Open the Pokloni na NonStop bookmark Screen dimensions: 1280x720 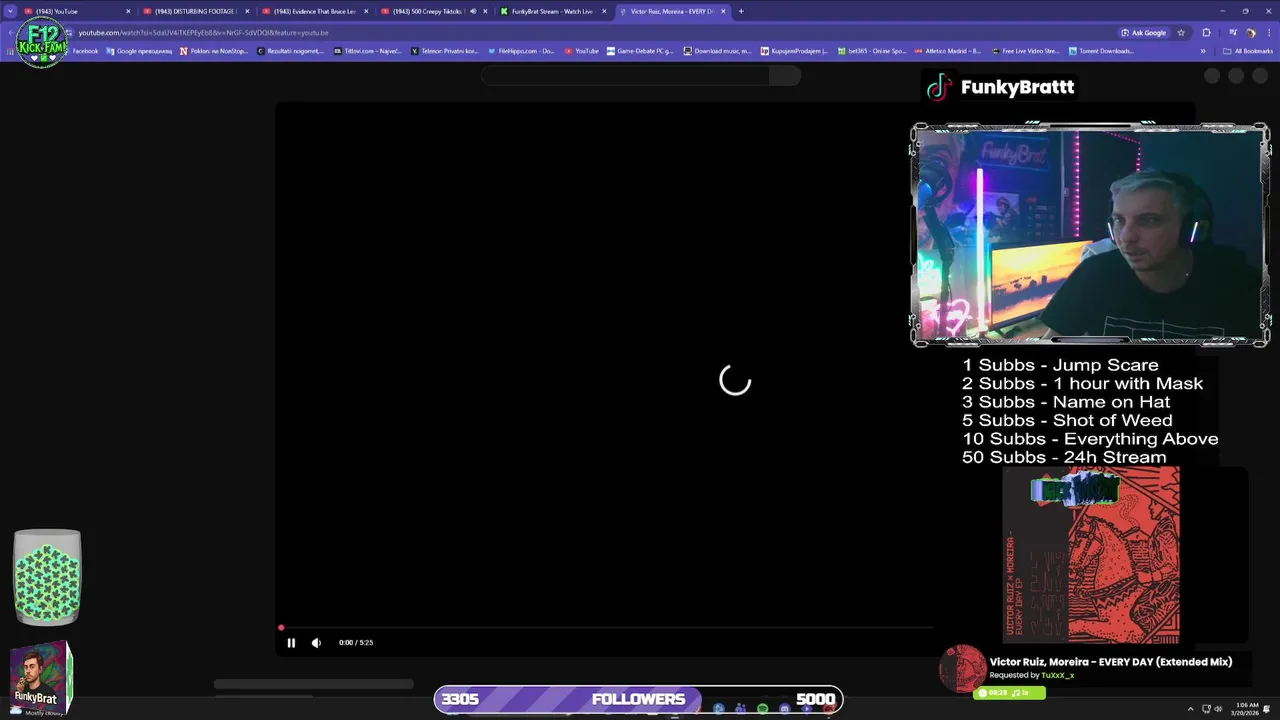pyautogui.click(x=213, y=51)
